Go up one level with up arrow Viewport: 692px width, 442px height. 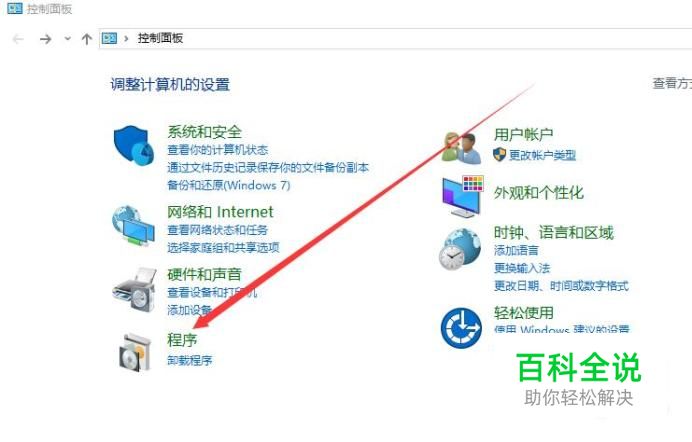click(x=86, y=39)
